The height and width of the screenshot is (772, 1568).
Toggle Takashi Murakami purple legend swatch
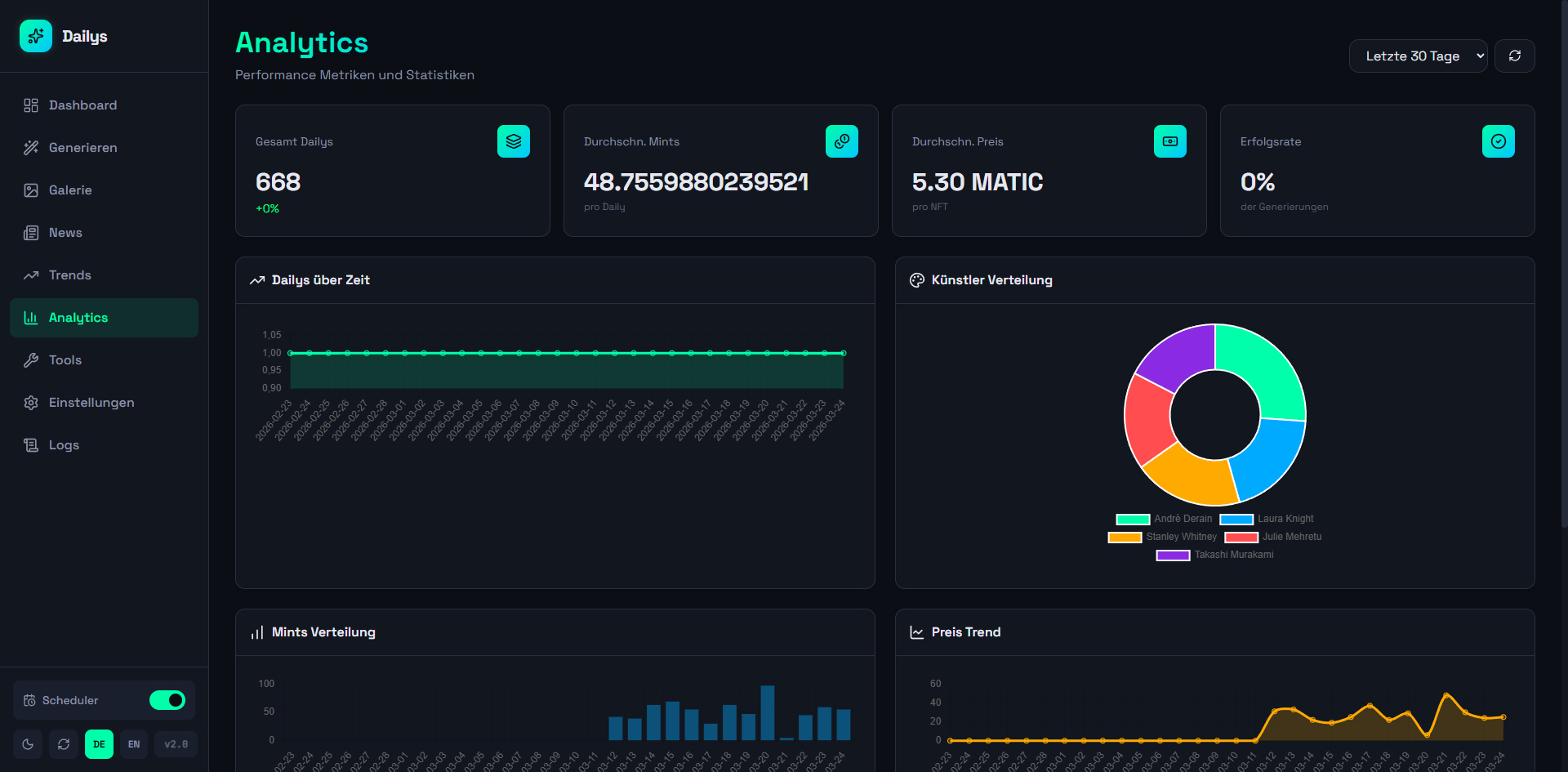point(1173,556)
